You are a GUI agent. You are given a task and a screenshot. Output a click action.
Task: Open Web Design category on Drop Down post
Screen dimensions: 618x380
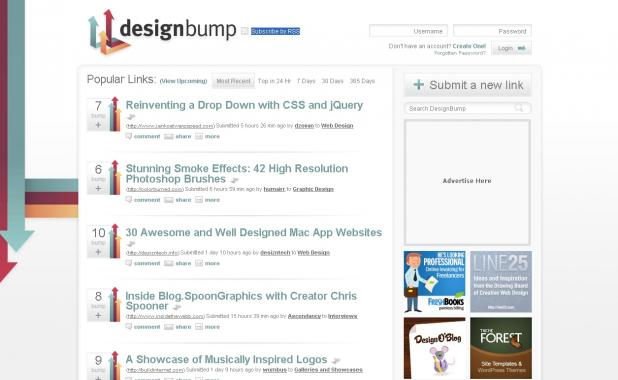click(337, 126)
